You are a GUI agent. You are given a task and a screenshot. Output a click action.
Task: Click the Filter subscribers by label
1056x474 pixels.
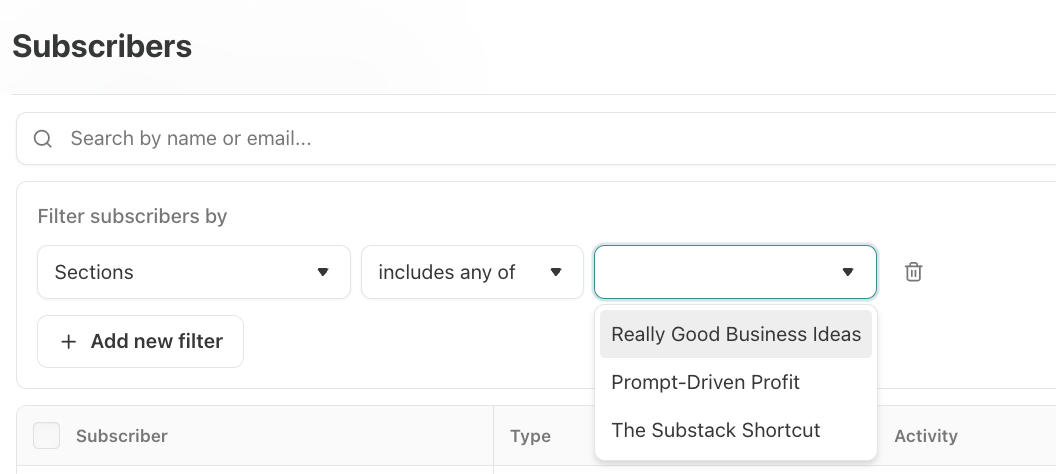click(132, 216)
